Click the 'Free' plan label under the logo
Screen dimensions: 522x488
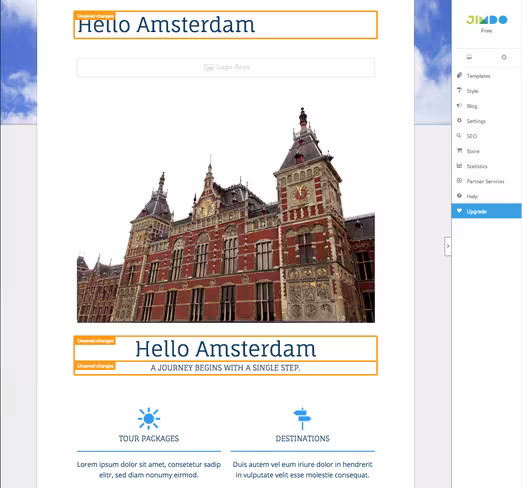[x=486, y=31]
